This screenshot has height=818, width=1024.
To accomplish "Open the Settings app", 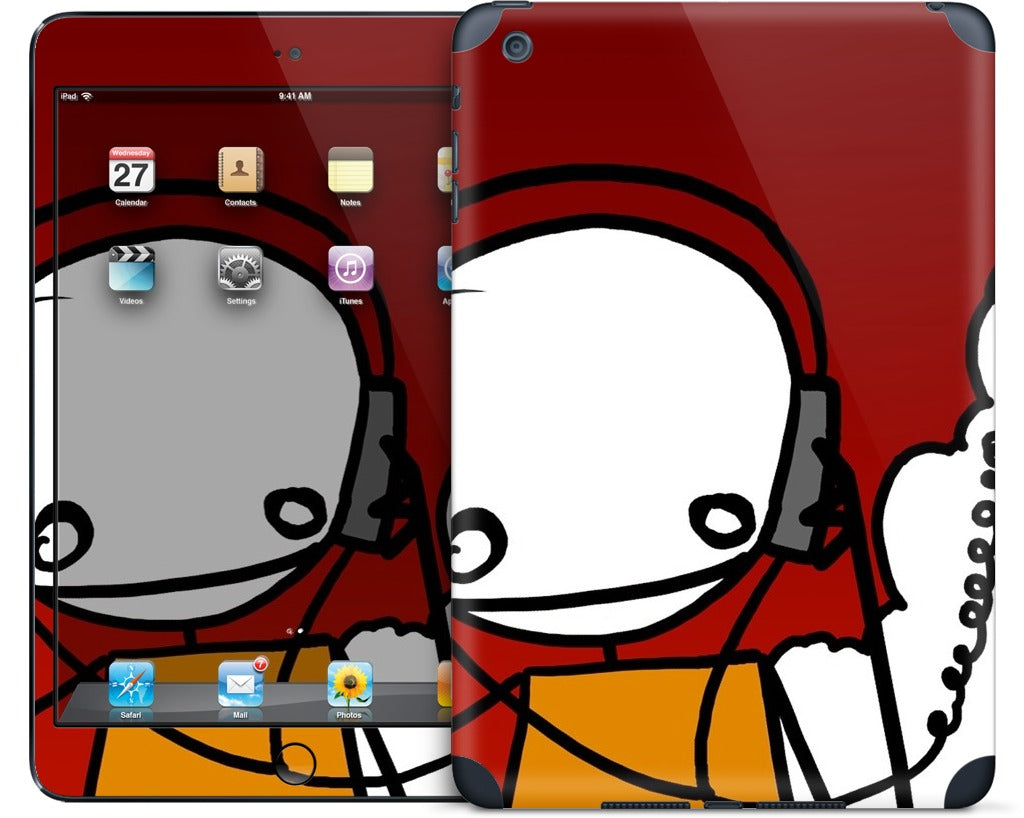I will (x=240, y=268).
